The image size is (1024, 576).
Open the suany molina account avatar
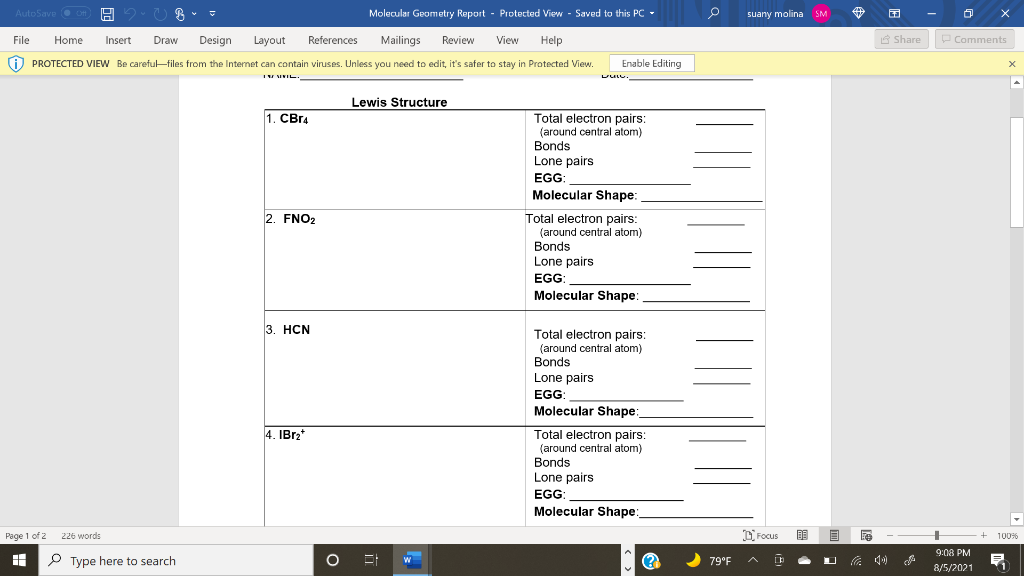coord(821,13)
